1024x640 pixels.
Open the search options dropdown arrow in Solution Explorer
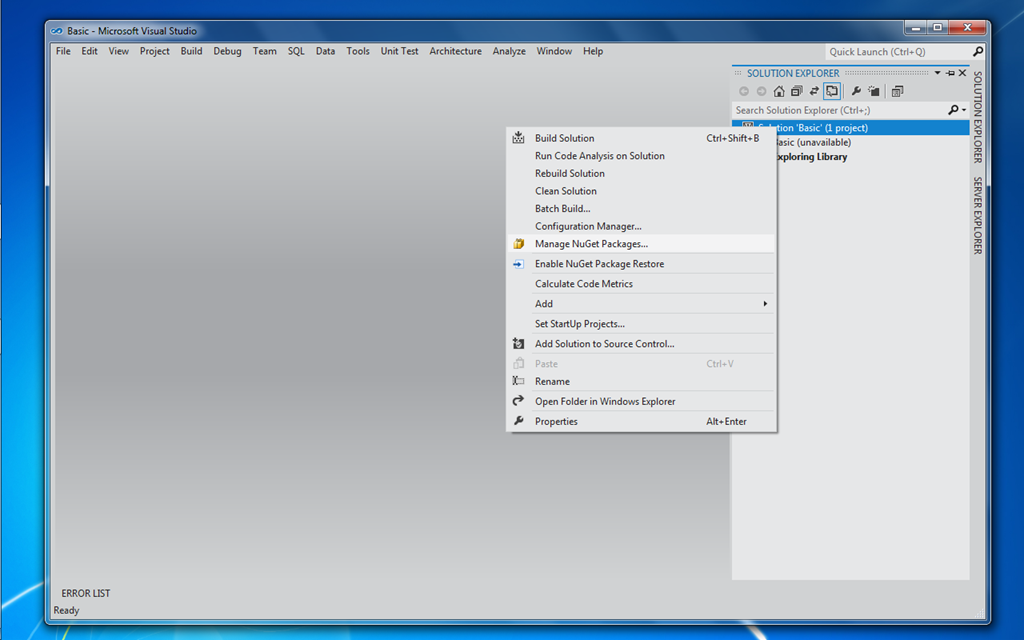964,110
